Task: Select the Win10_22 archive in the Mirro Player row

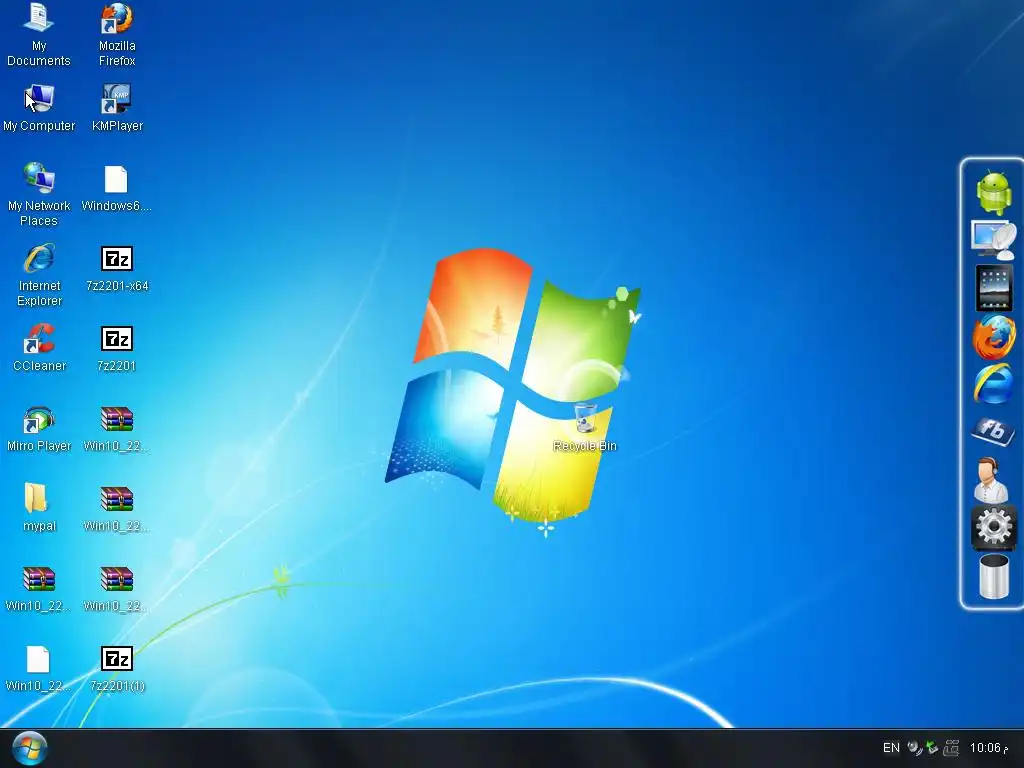Action: 116,428
